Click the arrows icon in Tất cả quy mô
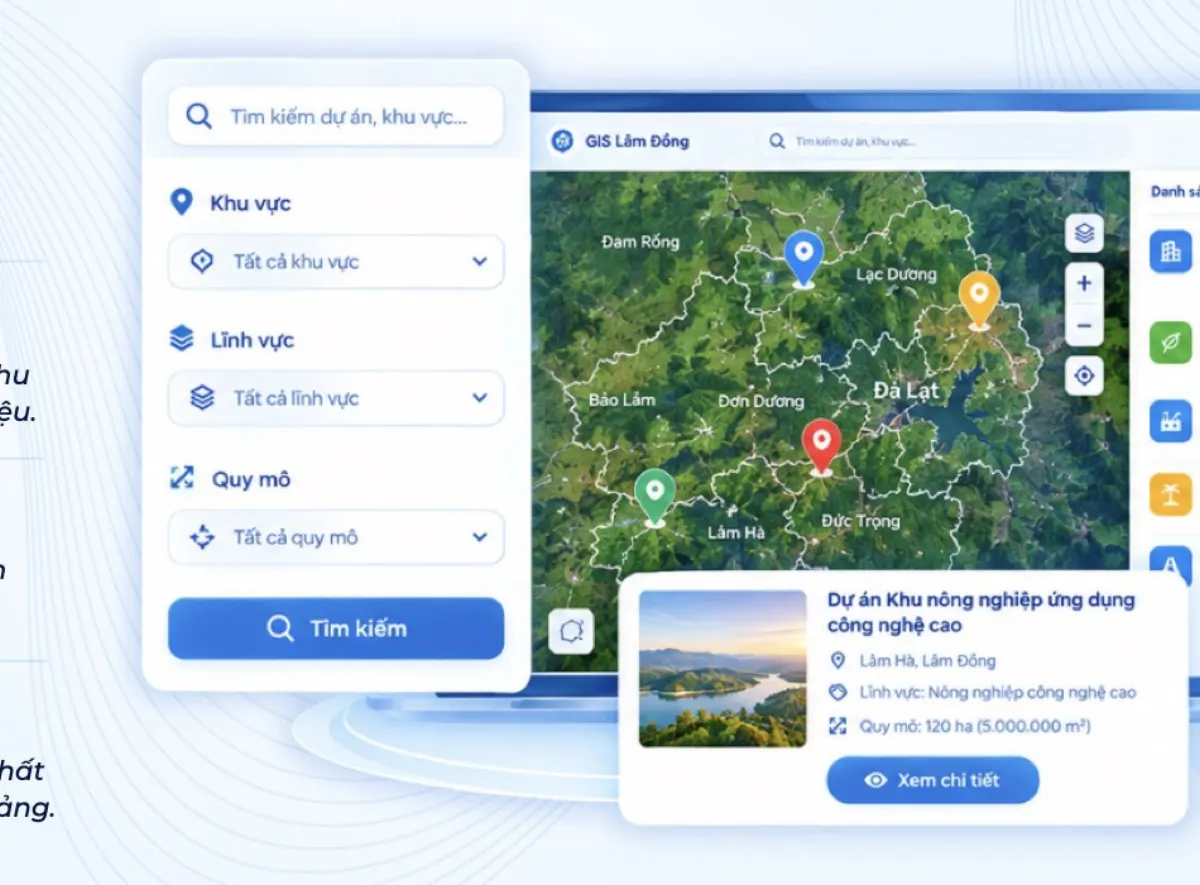 click(202, 537)
